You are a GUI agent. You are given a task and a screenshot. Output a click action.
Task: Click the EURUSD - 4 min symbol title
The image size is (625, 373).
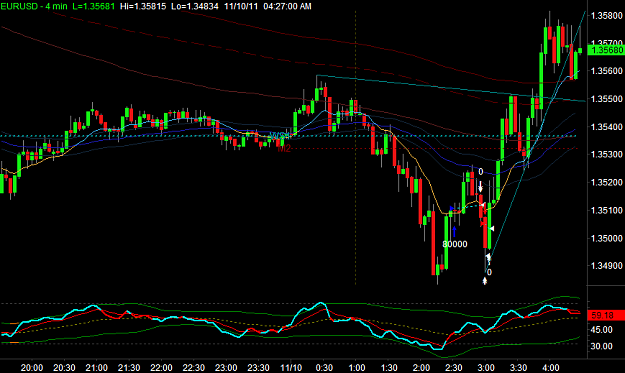click(33, 6)
